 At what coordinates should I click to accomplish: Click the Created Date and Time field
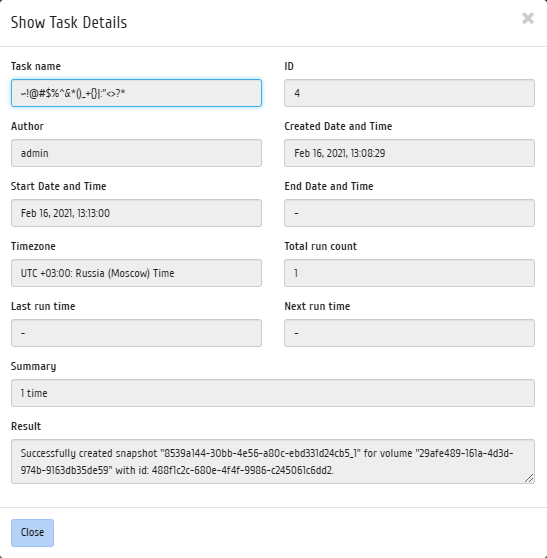409,153
